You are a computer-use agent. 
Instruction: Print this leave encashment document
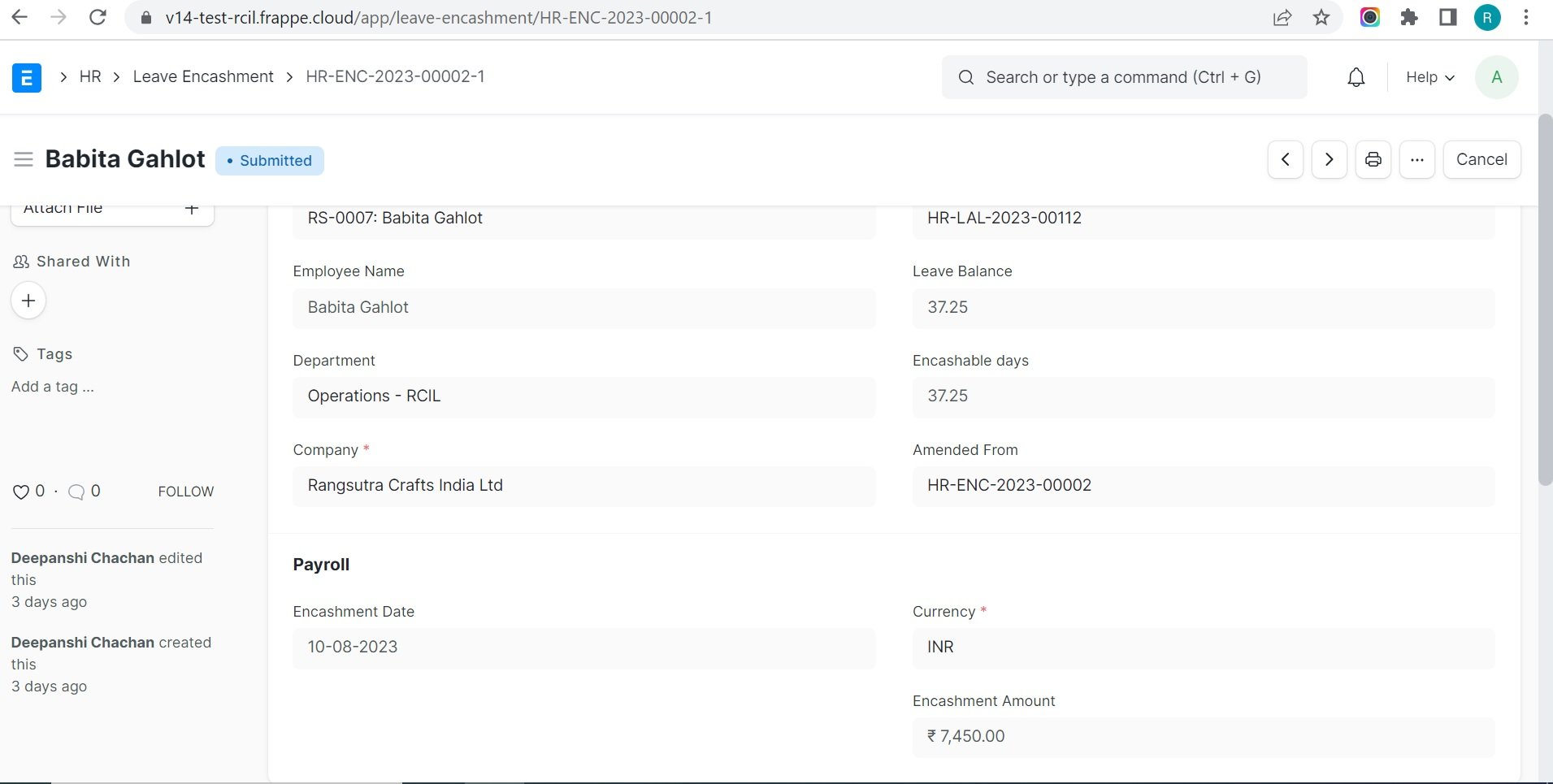point(1373,159)
